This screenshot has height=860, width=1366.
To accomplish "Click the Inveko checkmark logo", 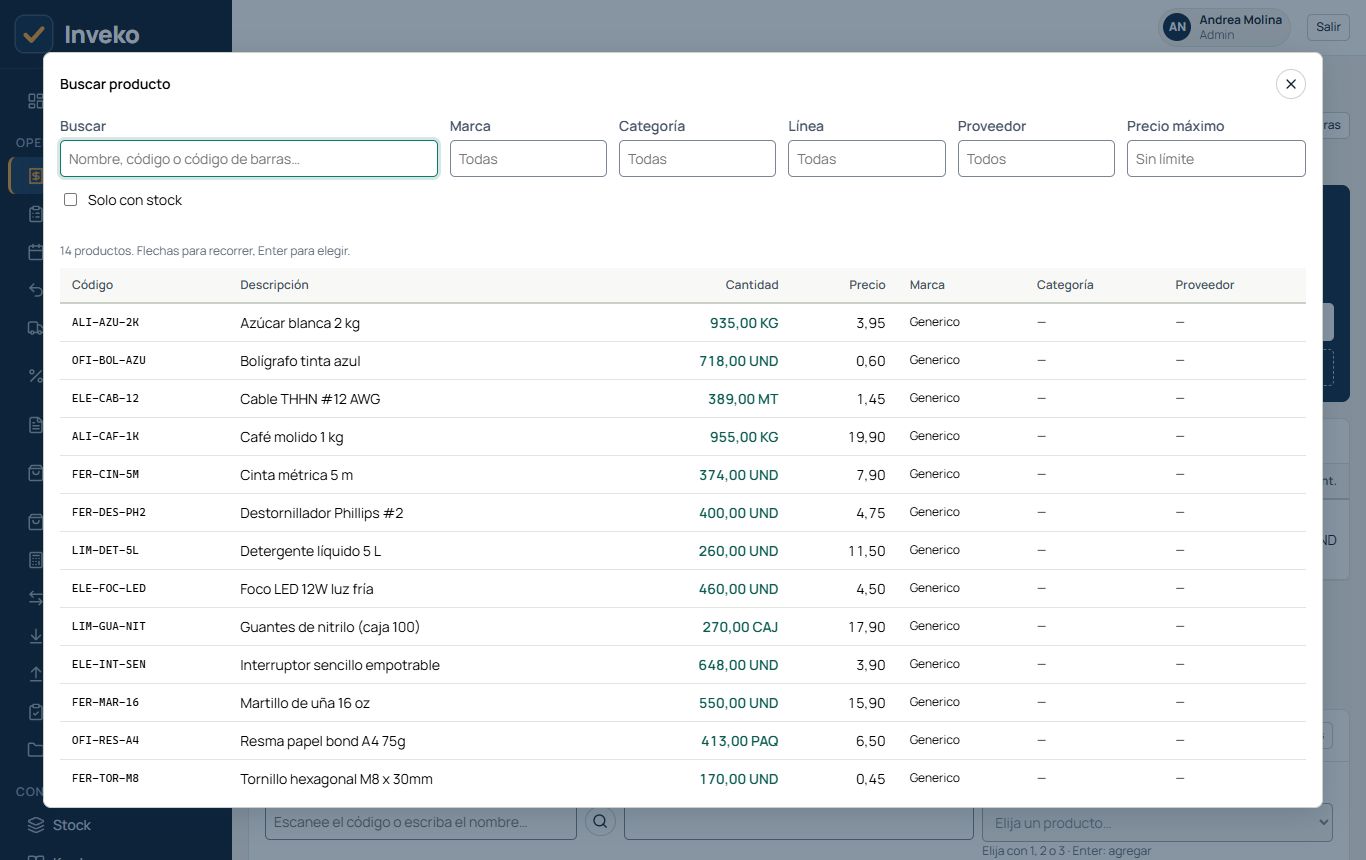I will 34,34.
